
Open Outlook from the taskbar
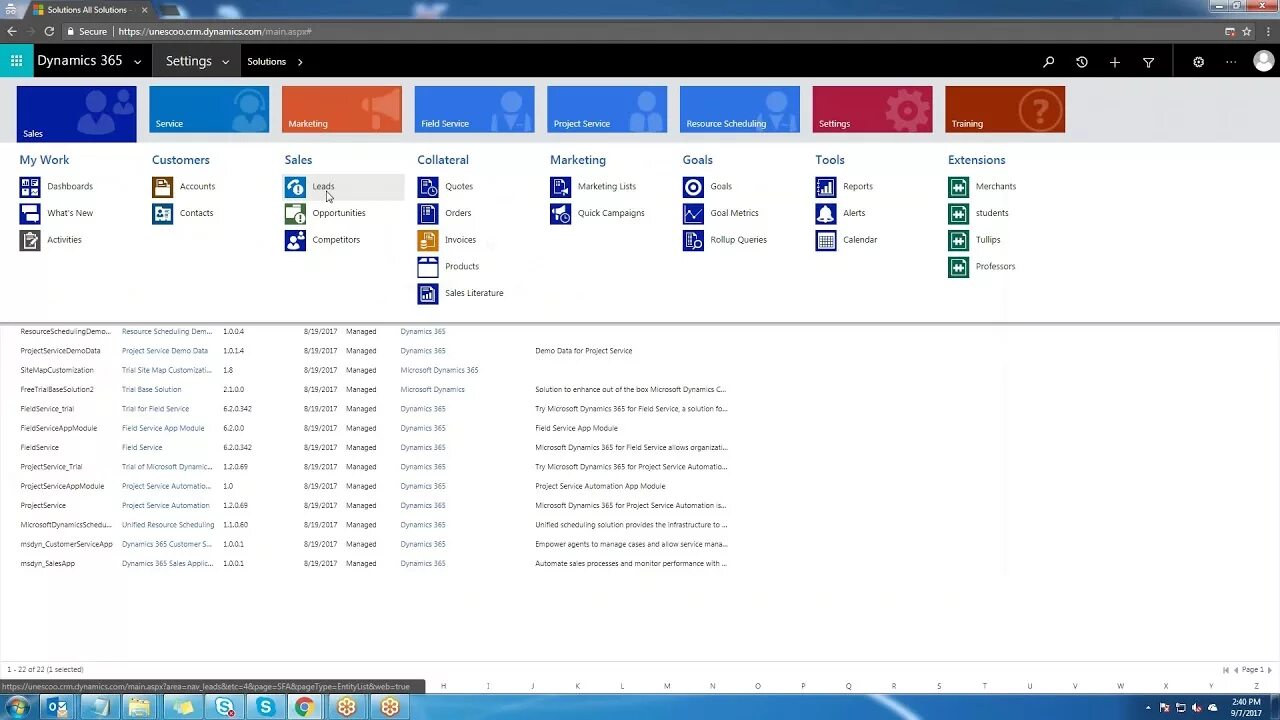coord(58,707)
